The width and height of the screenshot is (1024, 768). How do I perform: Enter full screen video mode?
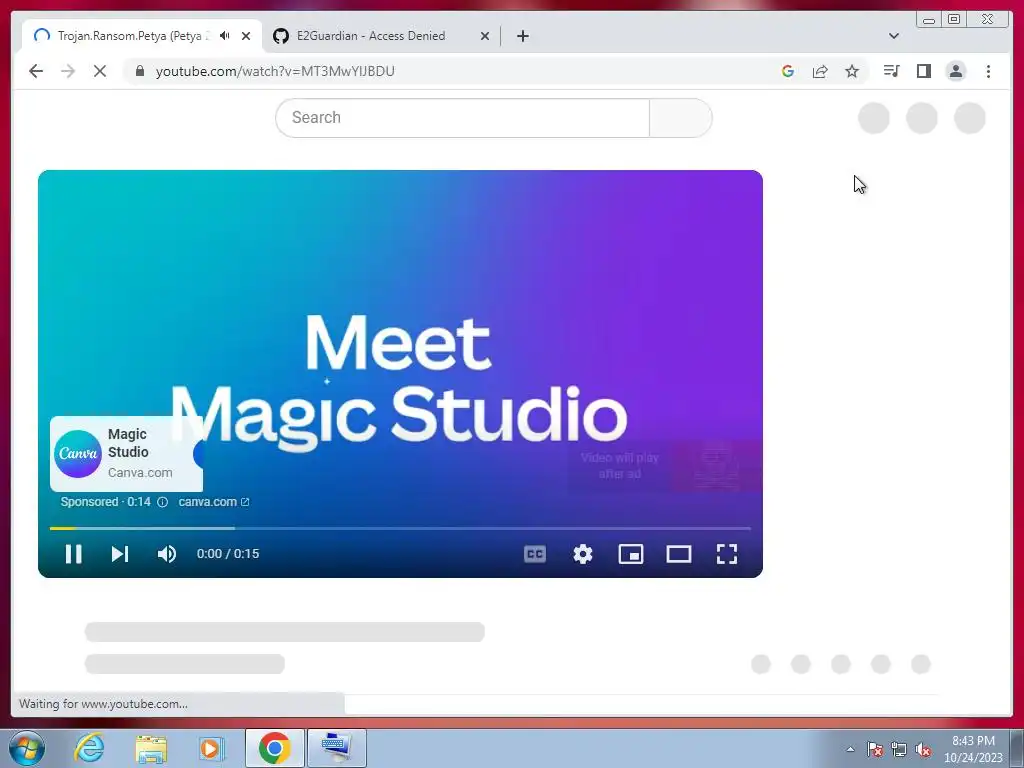point(727,554)
